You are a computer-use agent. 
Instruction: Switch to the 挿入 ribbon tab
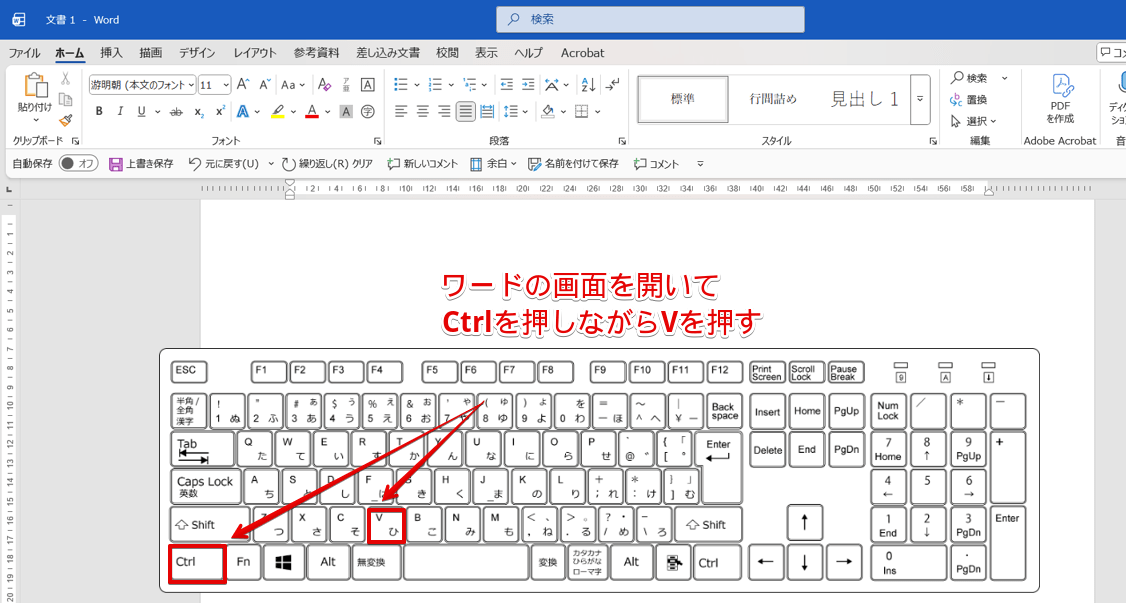click(110, 53)
